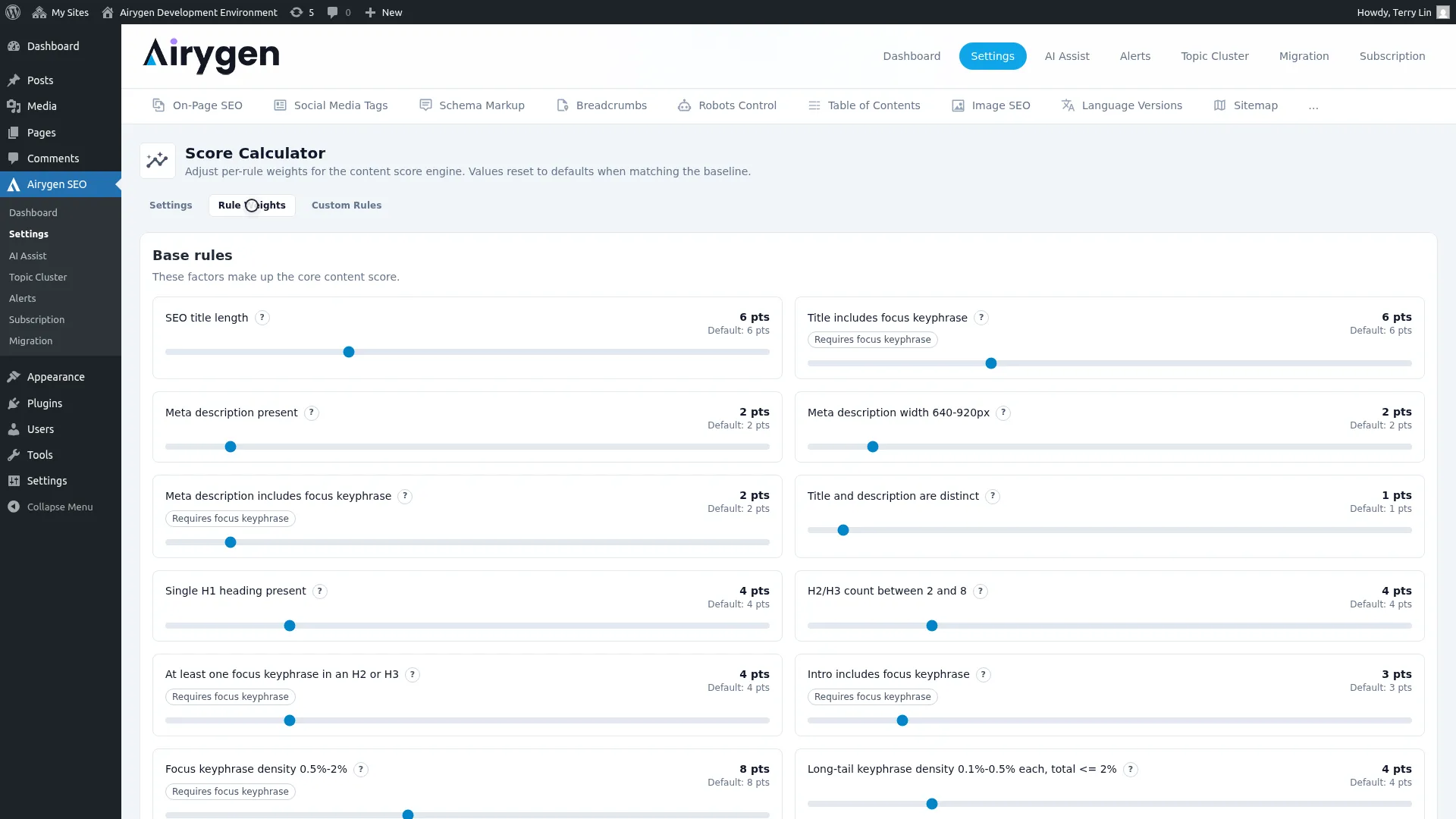Open Robots Control settings

click(727, 105)
